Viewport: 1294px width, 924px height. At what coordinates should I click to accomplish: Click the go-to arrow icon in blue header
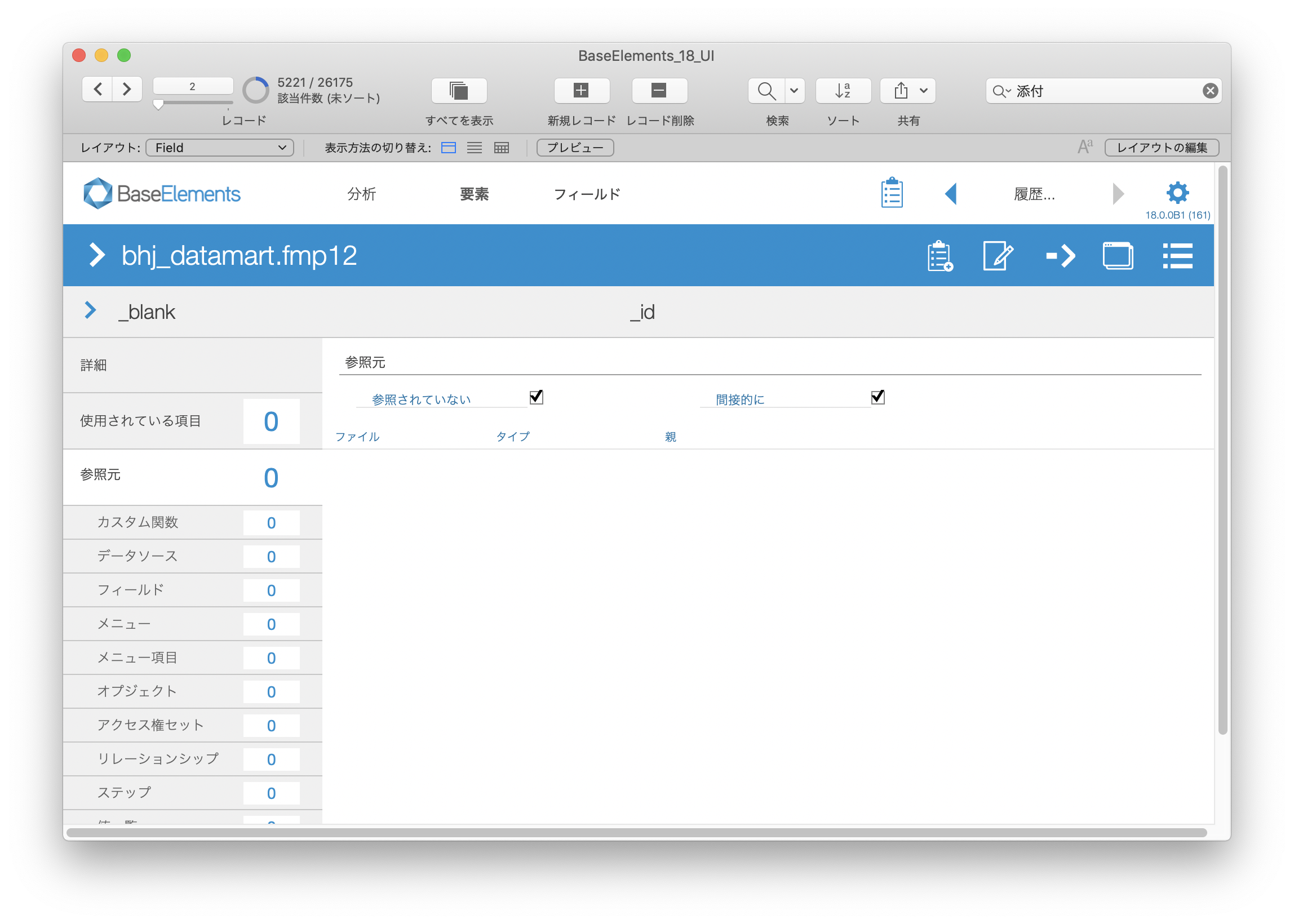pos(1061,256)
